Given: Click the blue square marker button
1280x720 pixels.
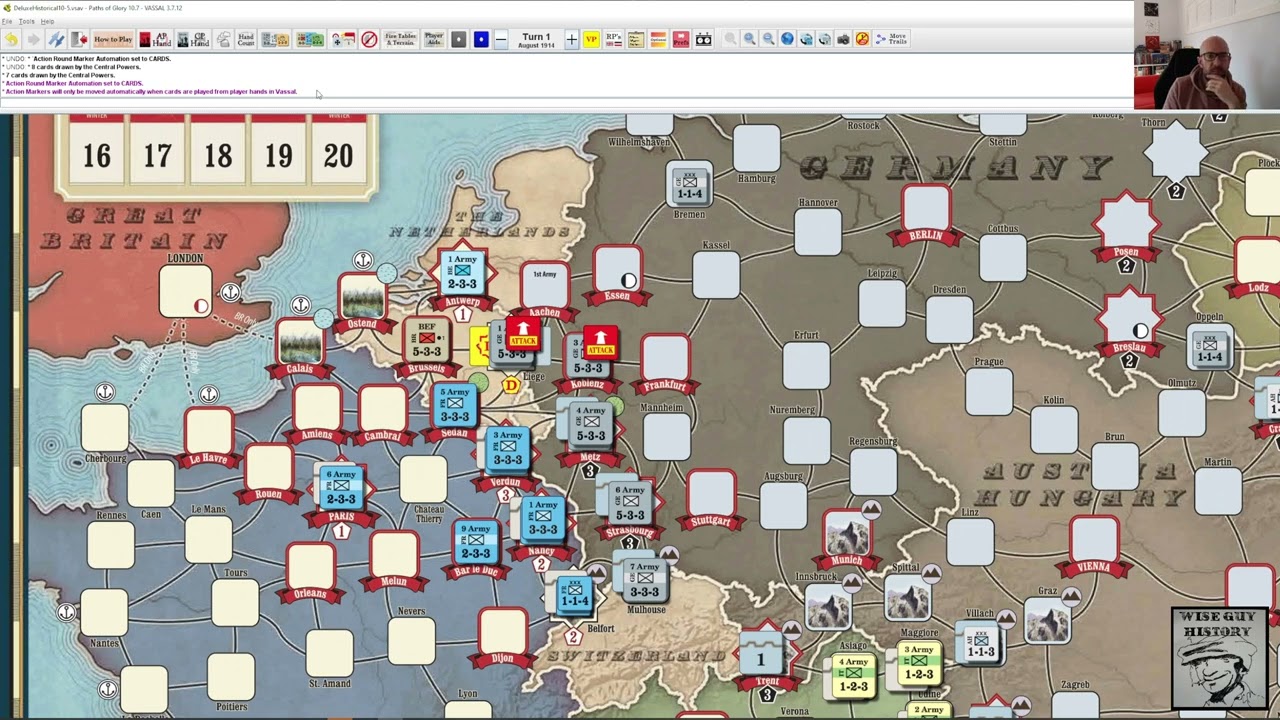Looking at the screenshot, I should (481, 39).
